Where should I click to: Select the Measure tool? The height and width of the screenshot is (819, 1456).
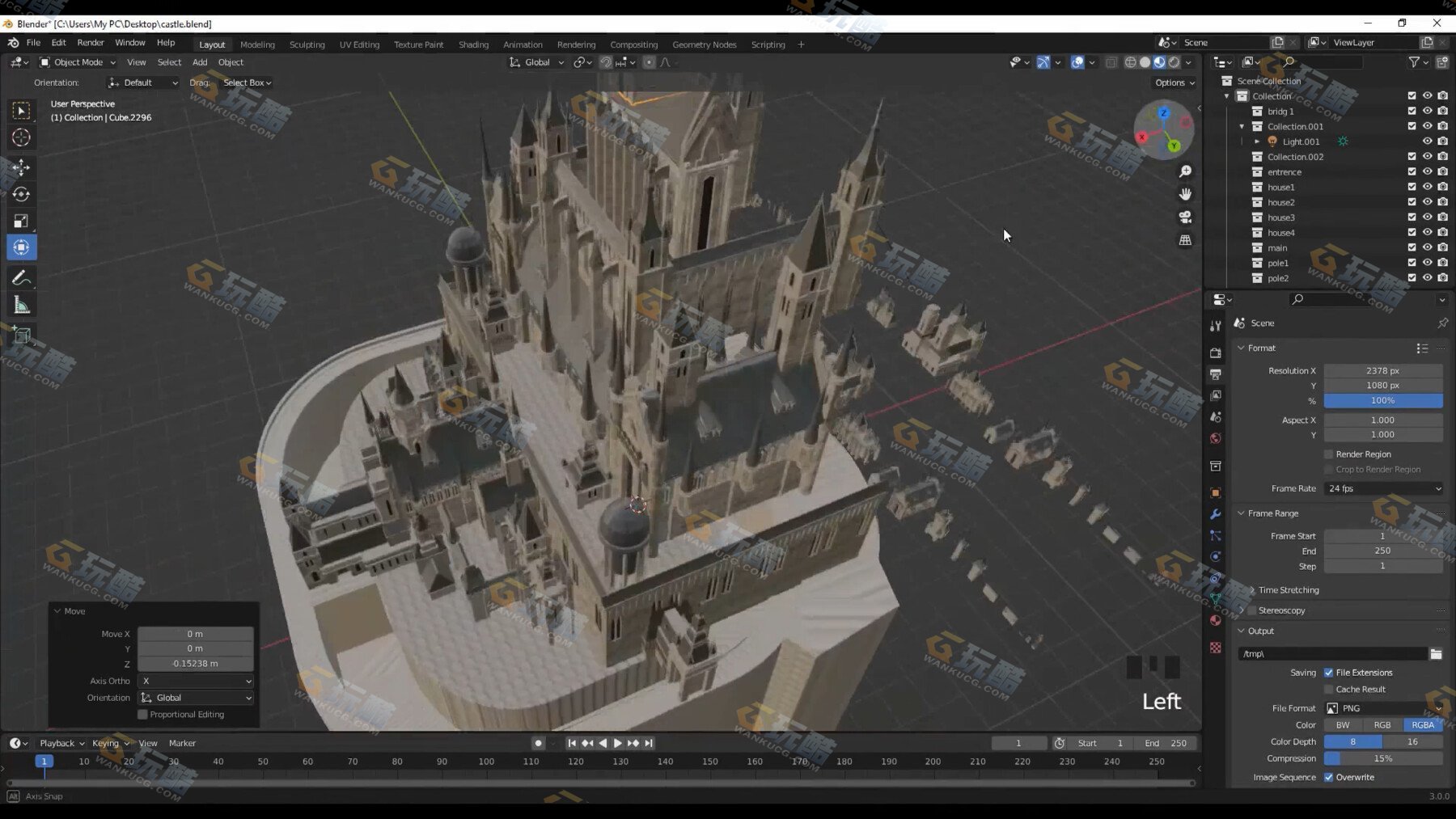[22, 306]
